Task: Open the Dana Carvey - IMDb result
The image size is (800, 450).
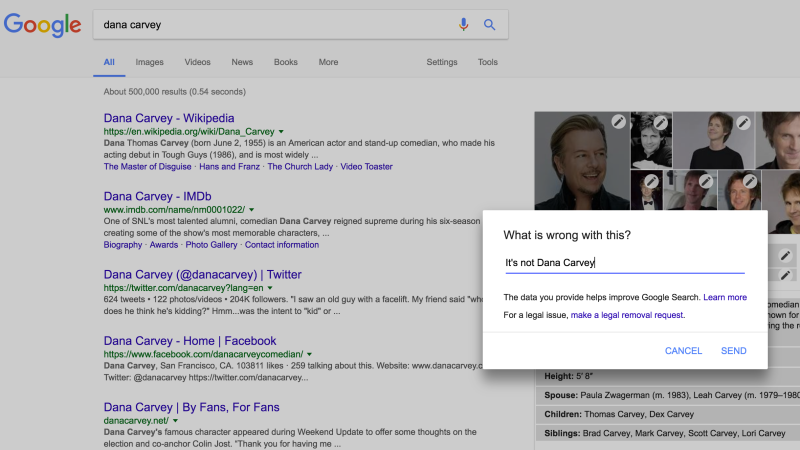Action: [x=157, y=196]
